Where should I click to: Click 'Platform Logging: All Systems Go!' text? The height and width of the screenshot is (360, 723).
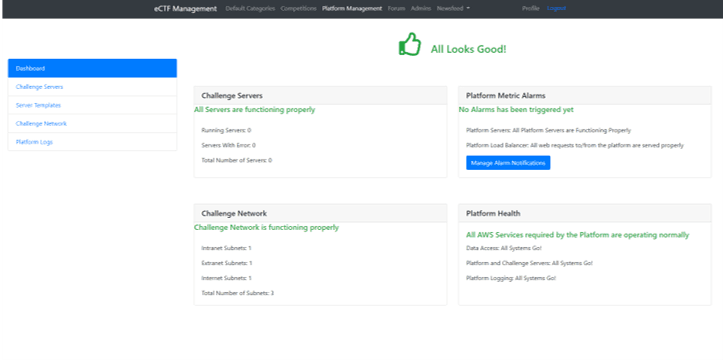pos(511,278)
